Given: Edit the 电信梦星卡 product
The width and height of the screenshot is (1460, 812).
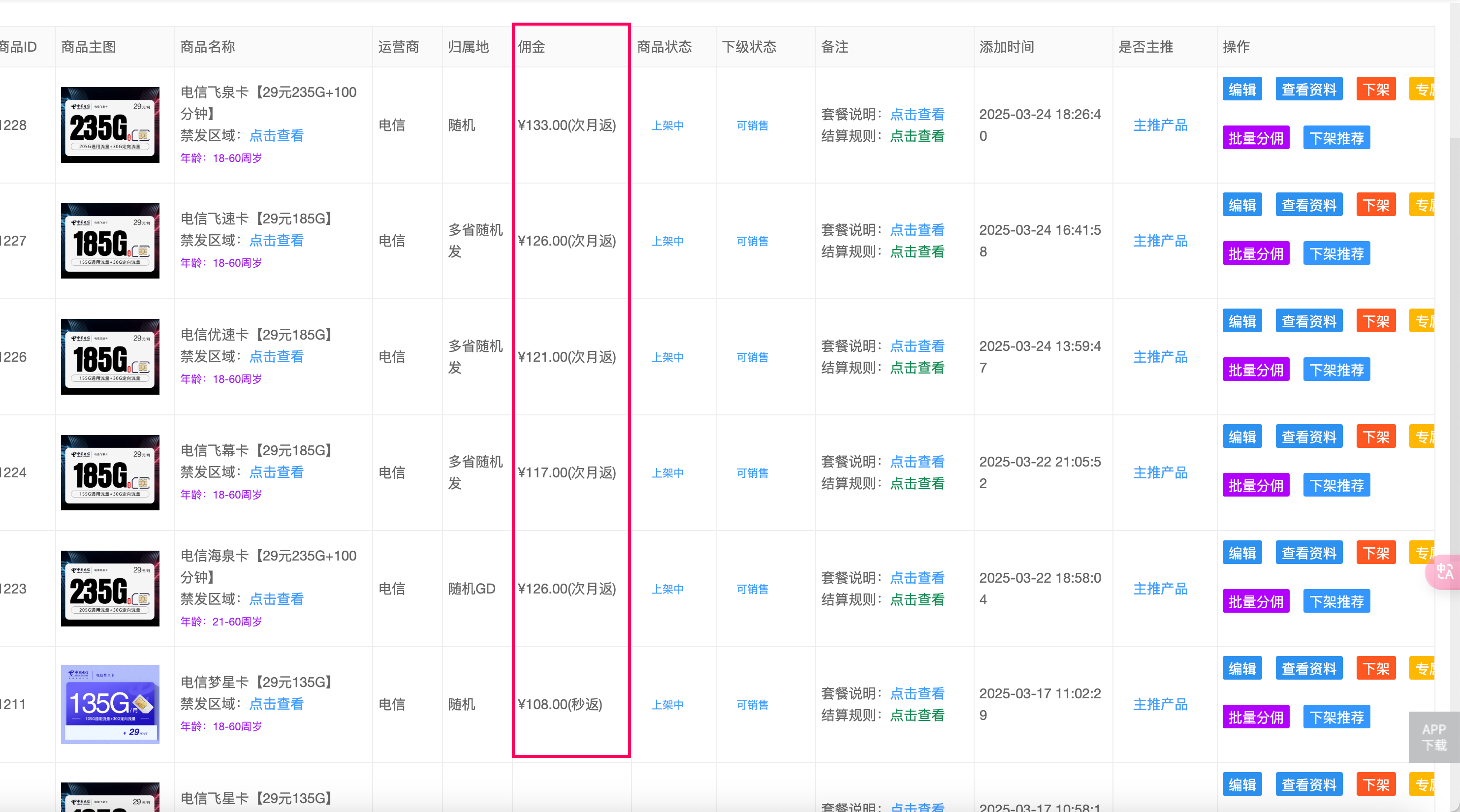Looking at the screenshot, I should point(1242,669).
